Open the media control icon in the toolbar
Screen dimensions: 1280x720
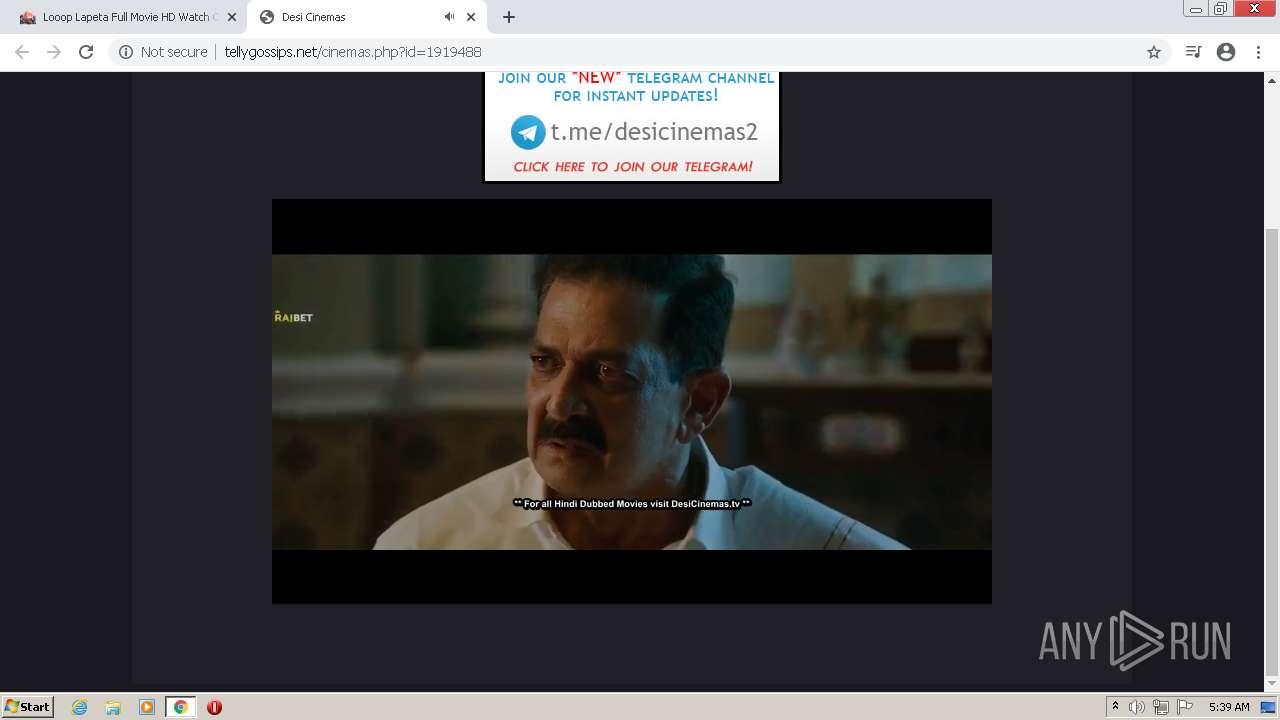(x=1193, y=52)
